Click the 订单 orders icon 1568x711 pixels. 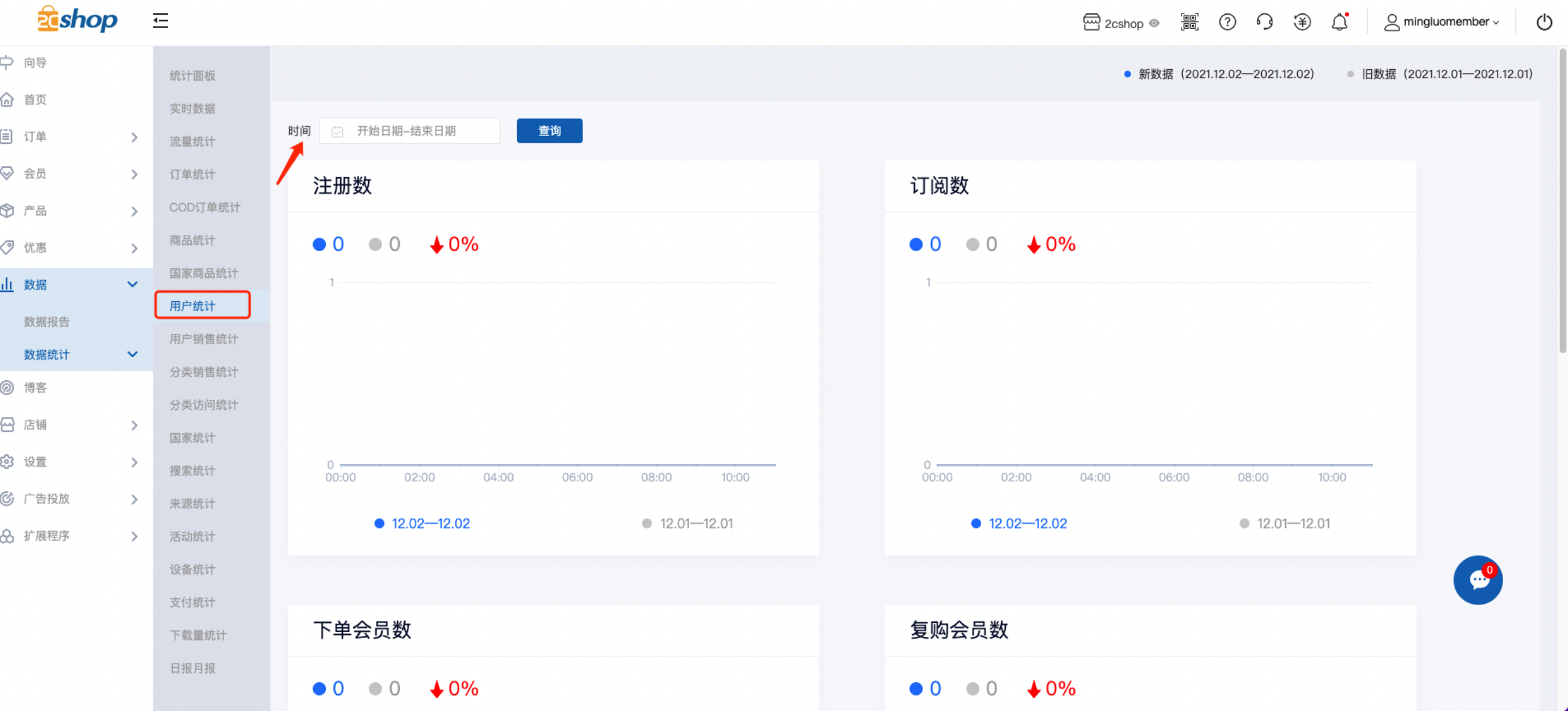tap(7, 136)
